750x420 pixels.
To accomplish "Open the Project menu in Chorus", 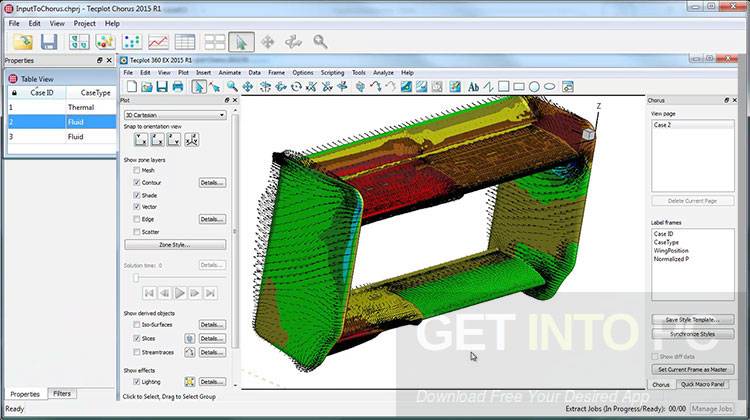I will tap(85, 23).
